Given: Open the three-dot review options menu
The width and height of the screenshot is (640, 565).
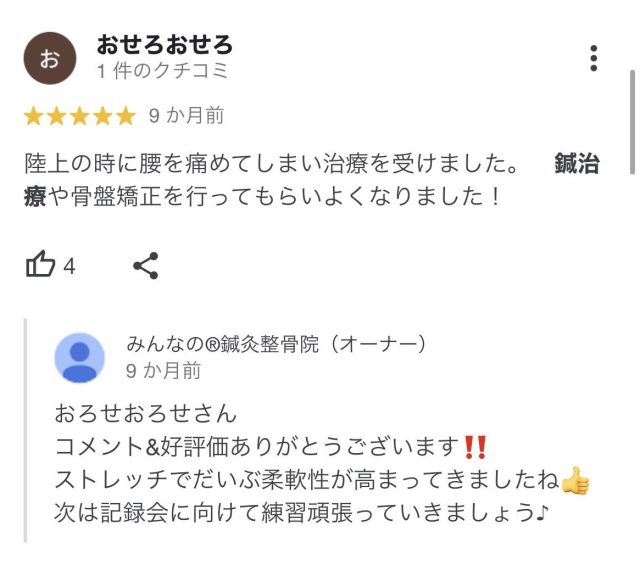Looking at the screenshot, I should point(593,58).
